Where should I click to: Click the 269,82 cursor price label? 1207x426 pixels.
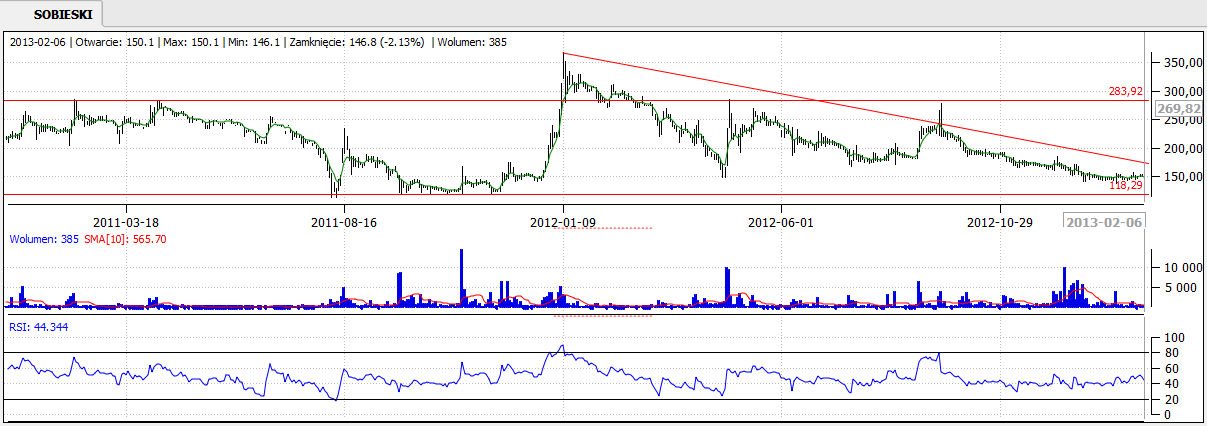[x=1178, y=109]
